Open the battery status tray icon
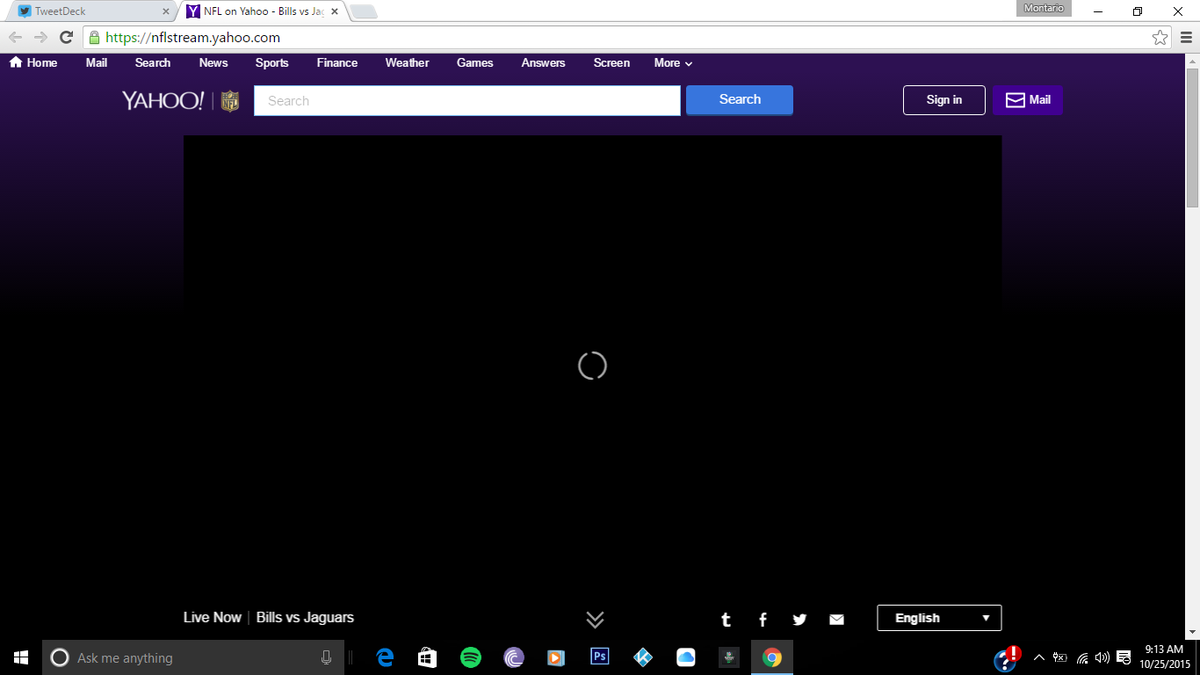This screenshot has height=675, width=1200. pyautogui.click(x=1060, y=658)
